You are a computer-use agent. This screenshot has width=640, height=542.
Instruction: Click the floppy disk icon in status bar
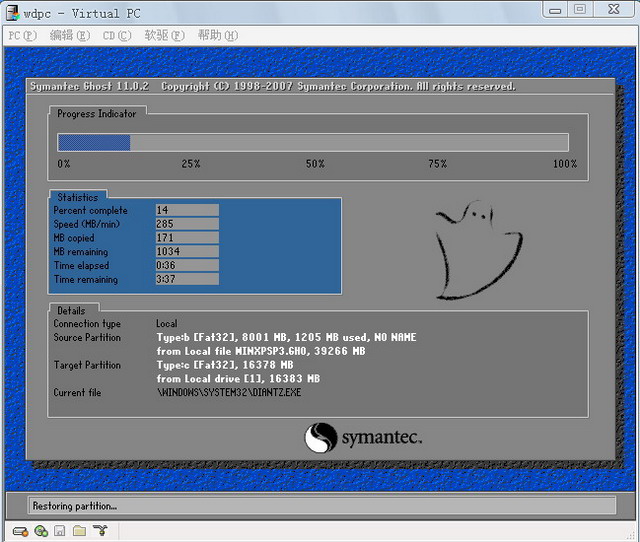[60, 531]
